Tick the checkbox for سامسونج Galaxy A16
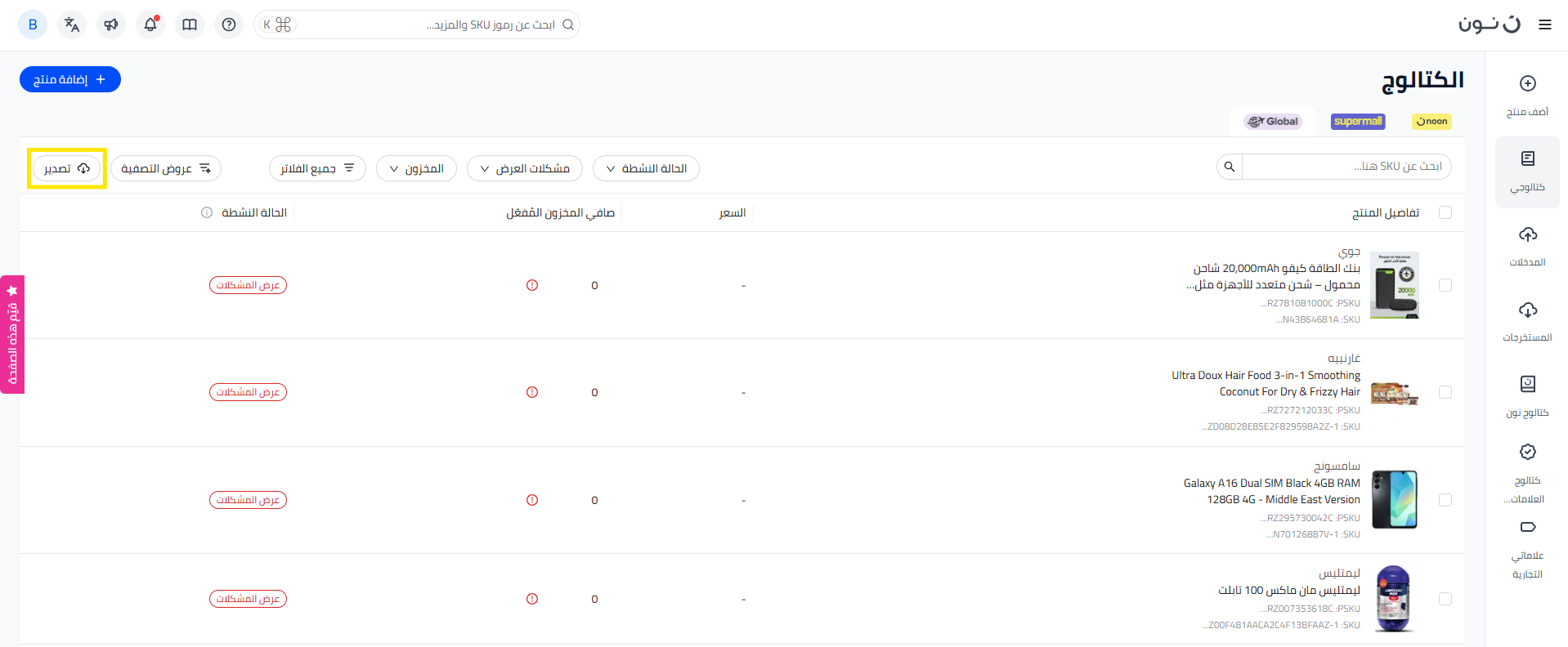 coord(1445,500)
